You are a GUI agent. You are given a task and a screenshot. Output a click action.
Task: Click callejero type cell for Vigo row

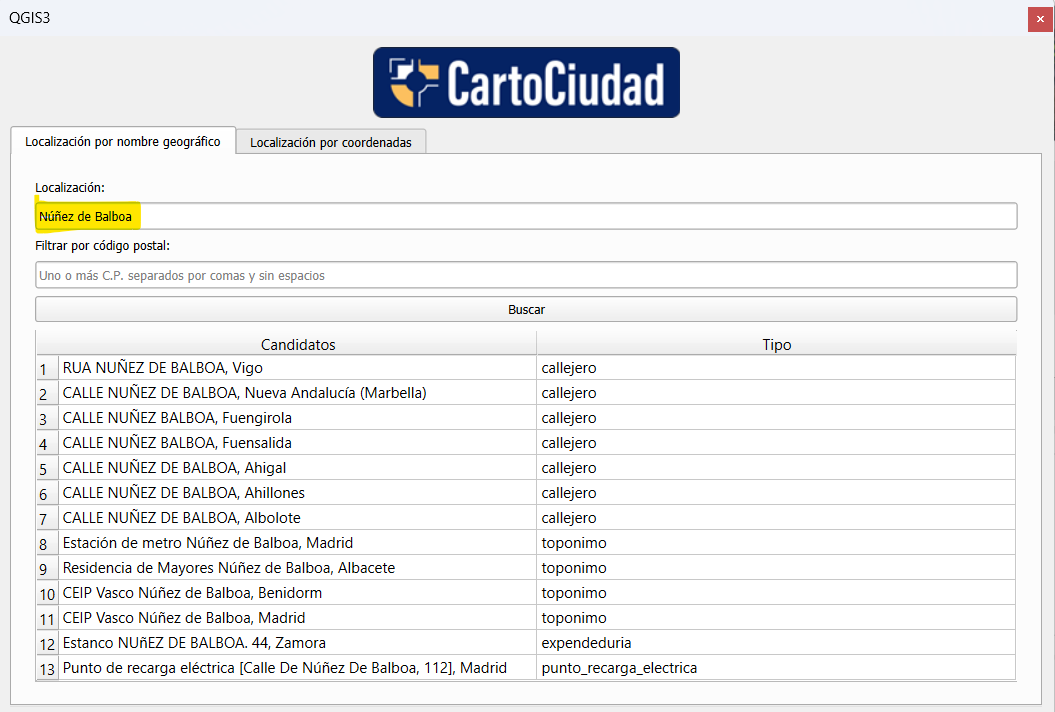[x=776, y=368]
